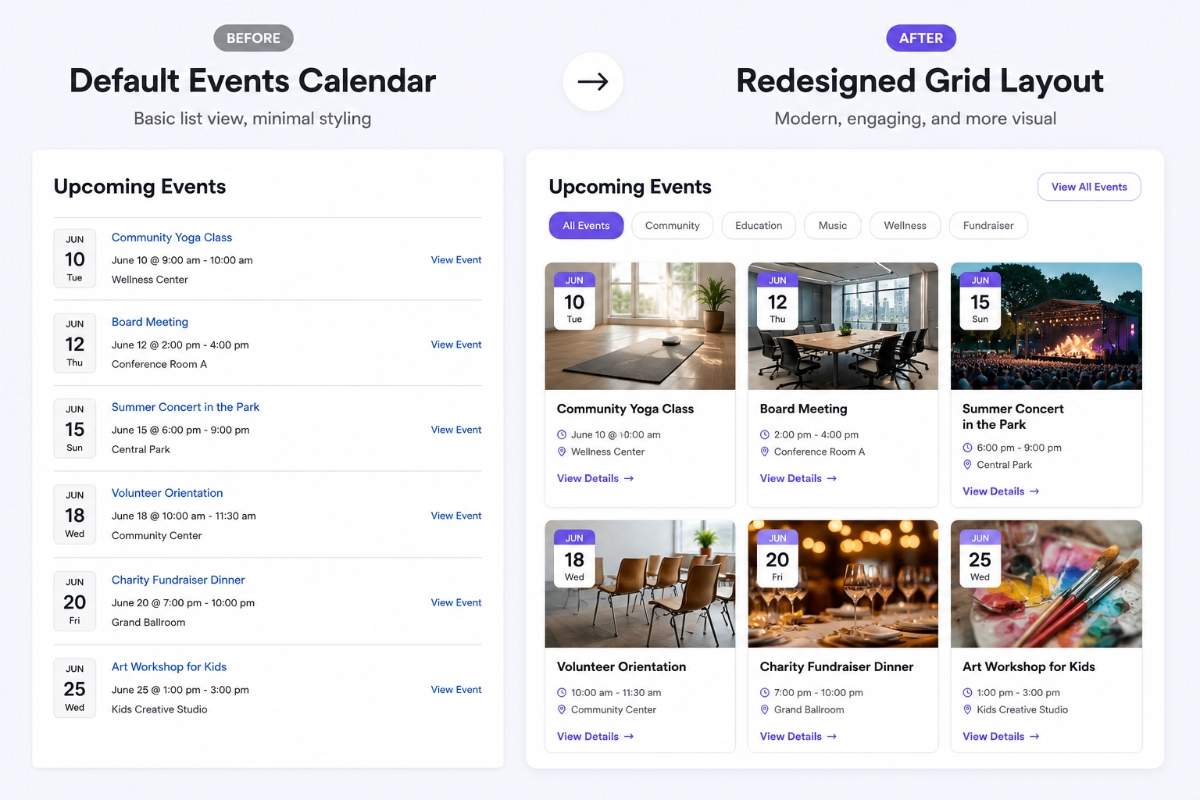Click View Details on Volunteer Orientation card
This screenshot has height=800, width=1200.
tap(595, 737)
